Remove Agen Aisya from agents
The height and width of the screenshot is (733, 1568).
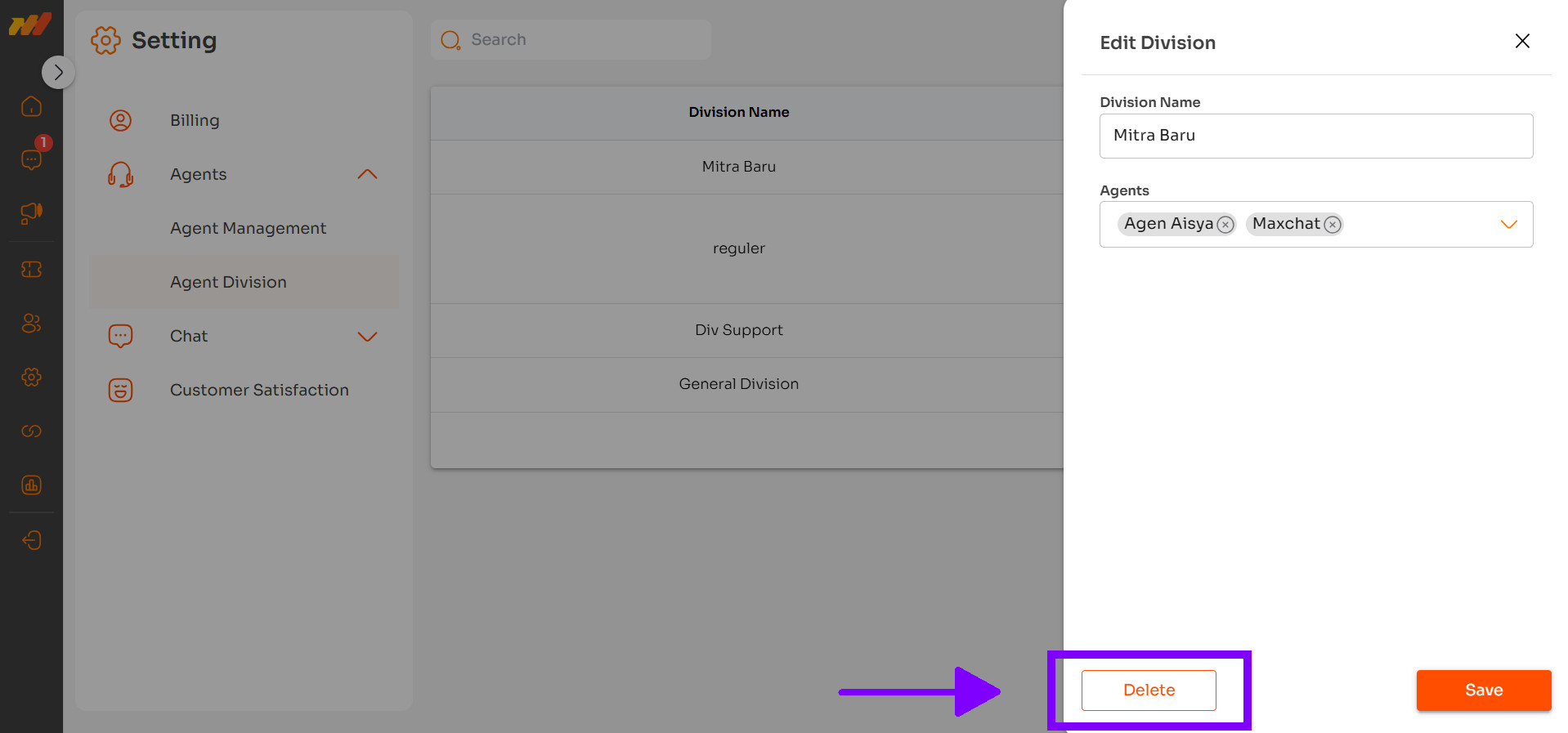click(1225, 225)
